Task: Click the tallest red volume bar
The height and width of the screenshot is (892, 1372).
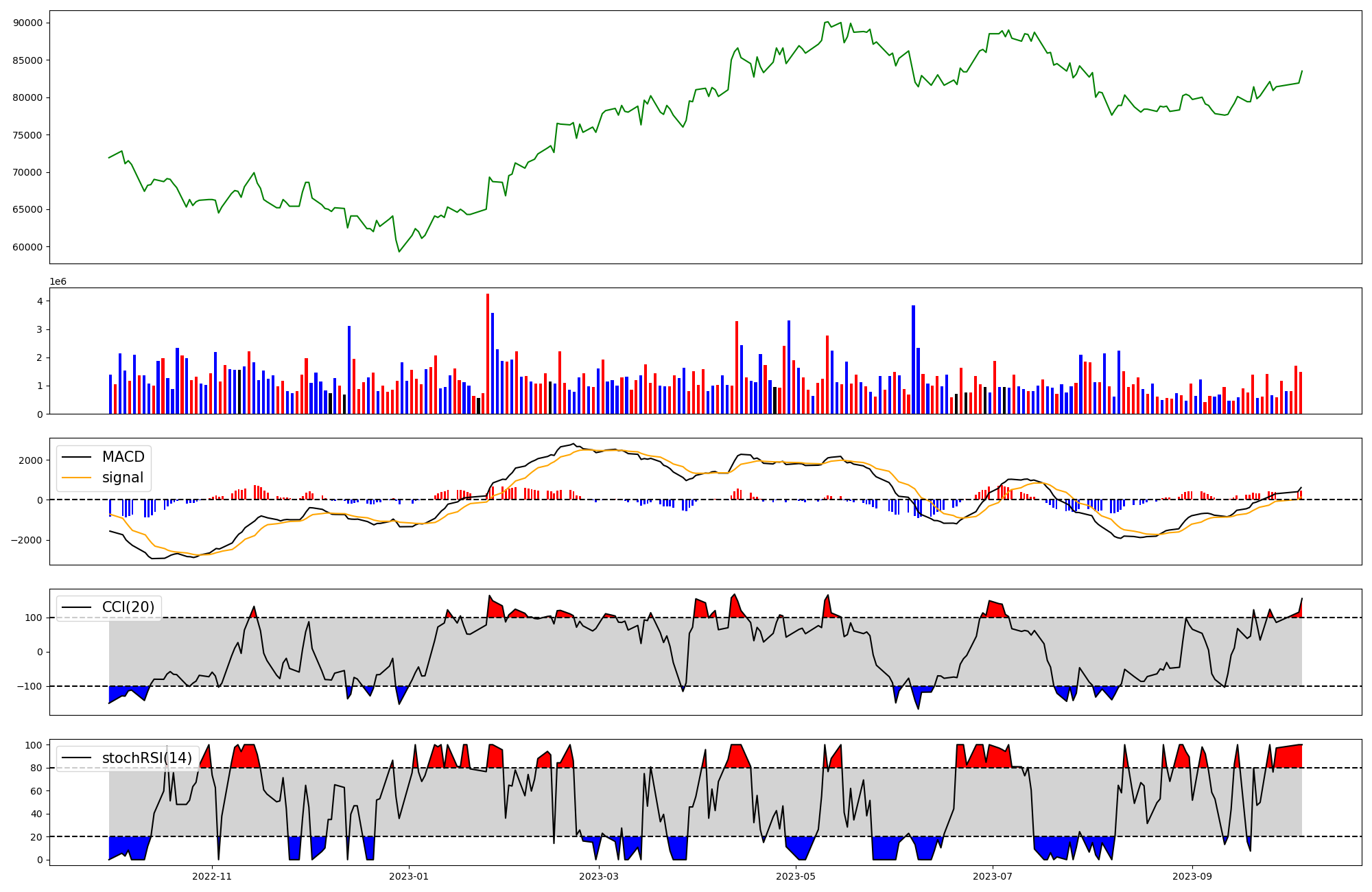Action: click(488, 353)
